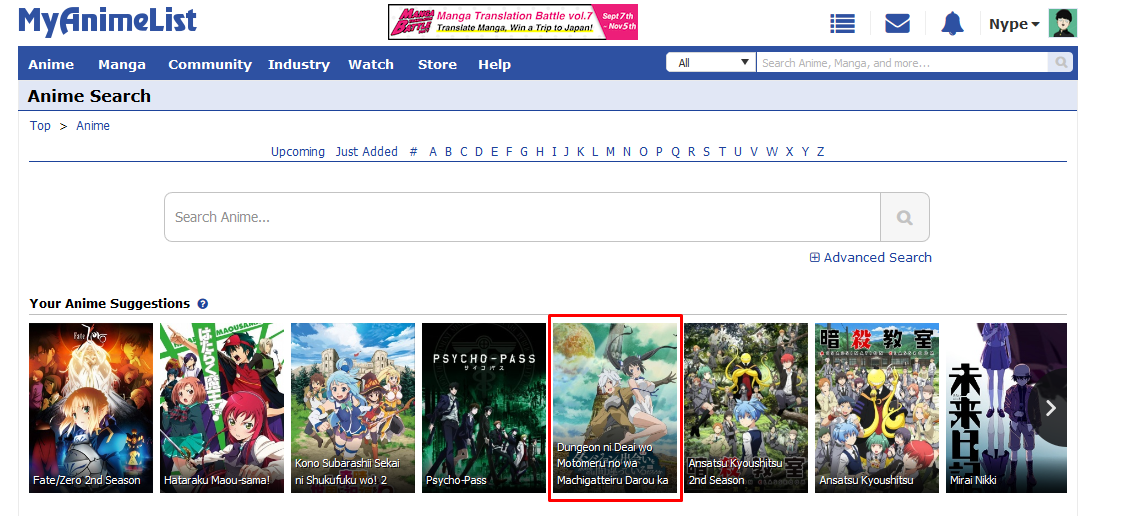This screenshot has width=1136, height=516.
Task: Open the Hataraku Maou-sama! suggestion
Action: click(x=222, y=408)
